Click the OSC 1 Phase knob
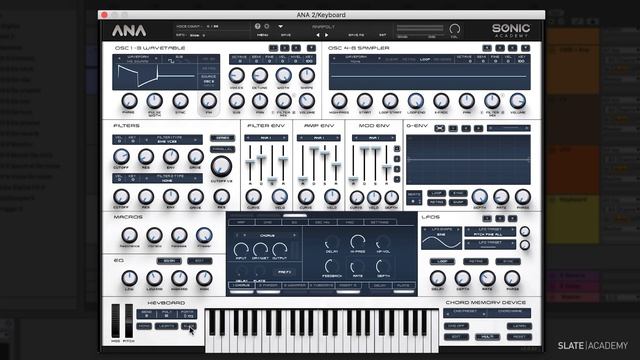 pos(129,101)
